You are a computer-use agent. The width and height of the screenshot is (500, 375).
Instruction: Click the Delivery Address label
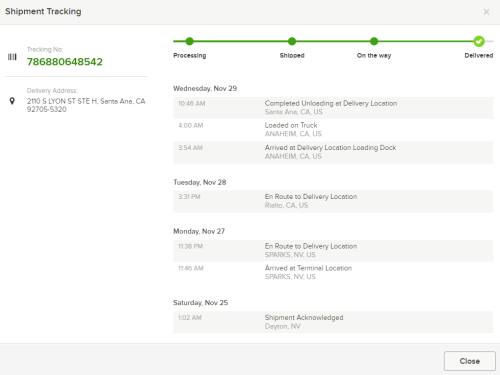pyautogui.click(x=52, y=91)
